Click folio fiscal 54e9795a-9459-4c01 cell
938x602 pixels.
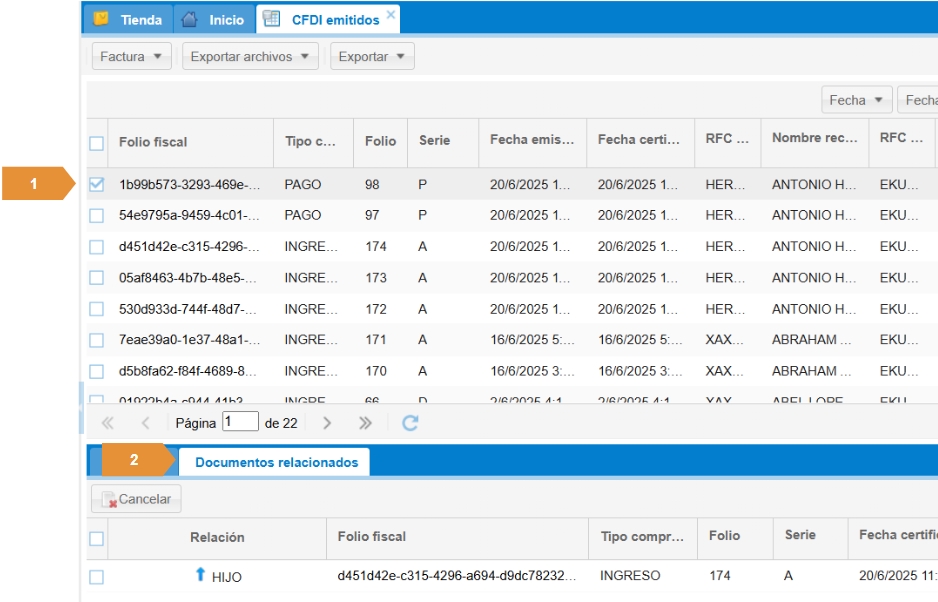pos(190,215)
